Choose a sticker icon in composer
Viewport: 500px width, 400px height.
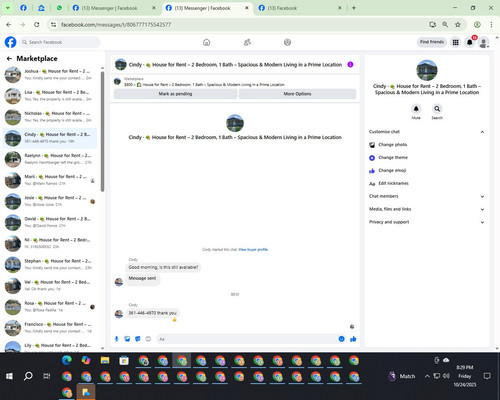pyautogui.click(x=138, y=339)
